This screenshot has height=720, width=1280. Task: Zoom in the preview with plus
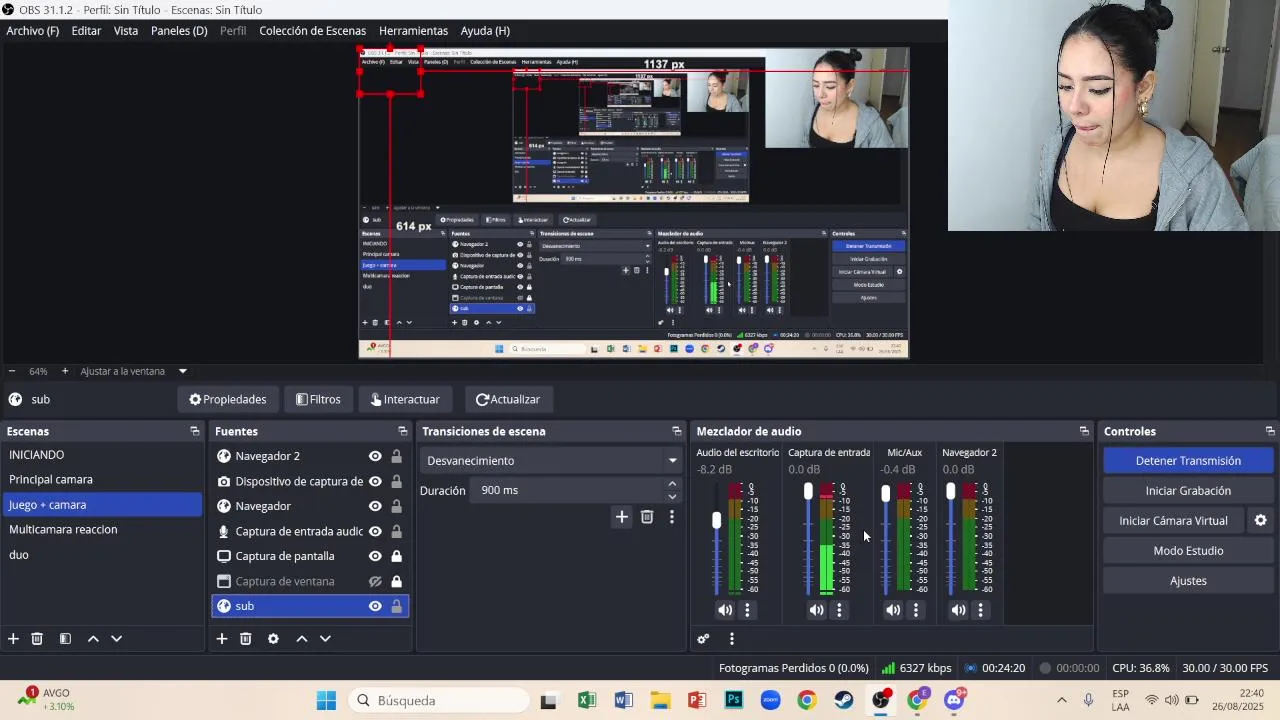click(x=65, y=371)
